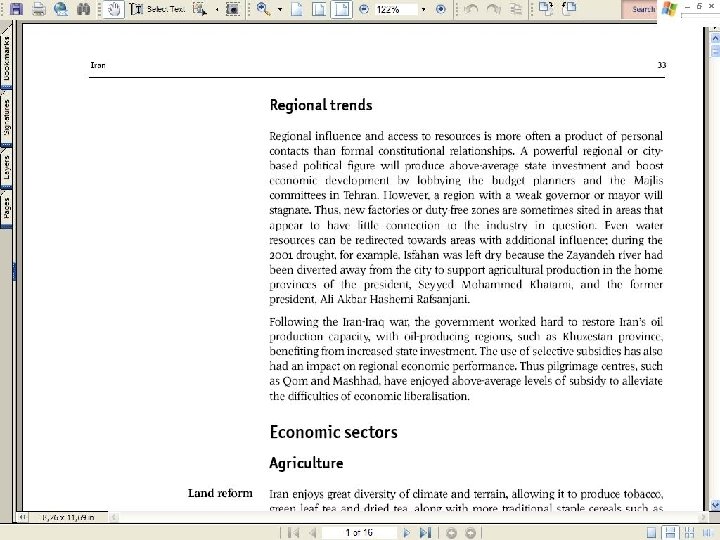Click the horizontal scrollbar left arrow
The height and width of the screenshot is (540, 720).
(114, 518)
